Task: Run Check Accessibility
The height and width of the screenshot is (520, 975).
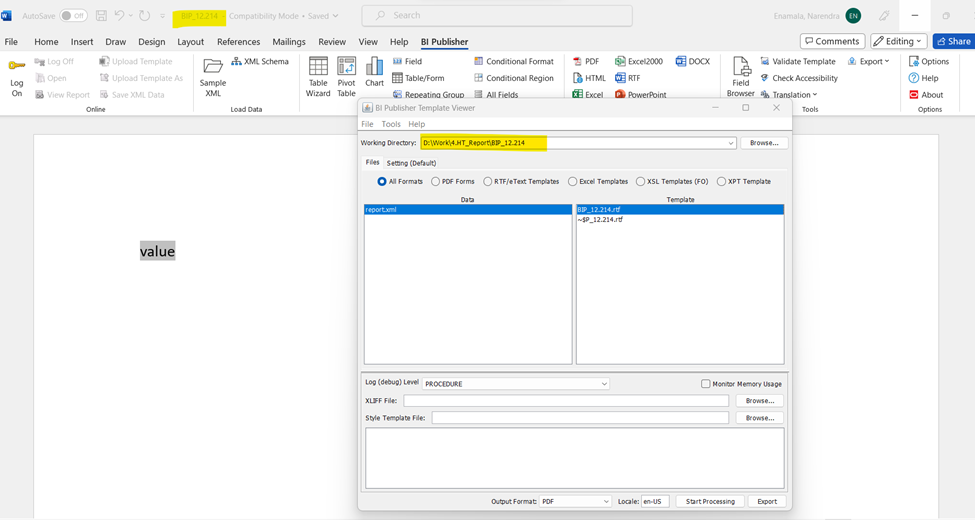Action: (799, 78)
